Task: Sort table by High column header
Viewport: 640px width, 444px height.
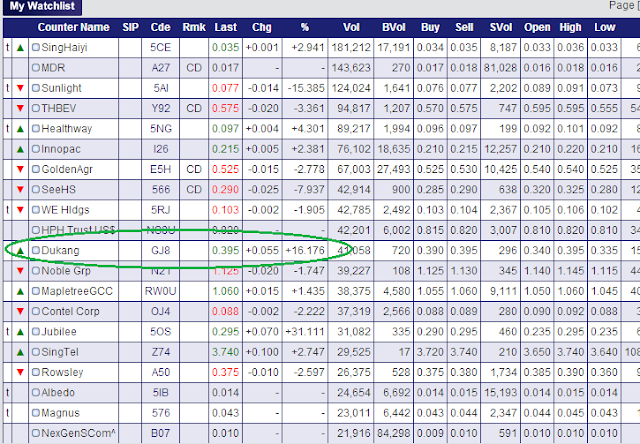Action: 570,27
